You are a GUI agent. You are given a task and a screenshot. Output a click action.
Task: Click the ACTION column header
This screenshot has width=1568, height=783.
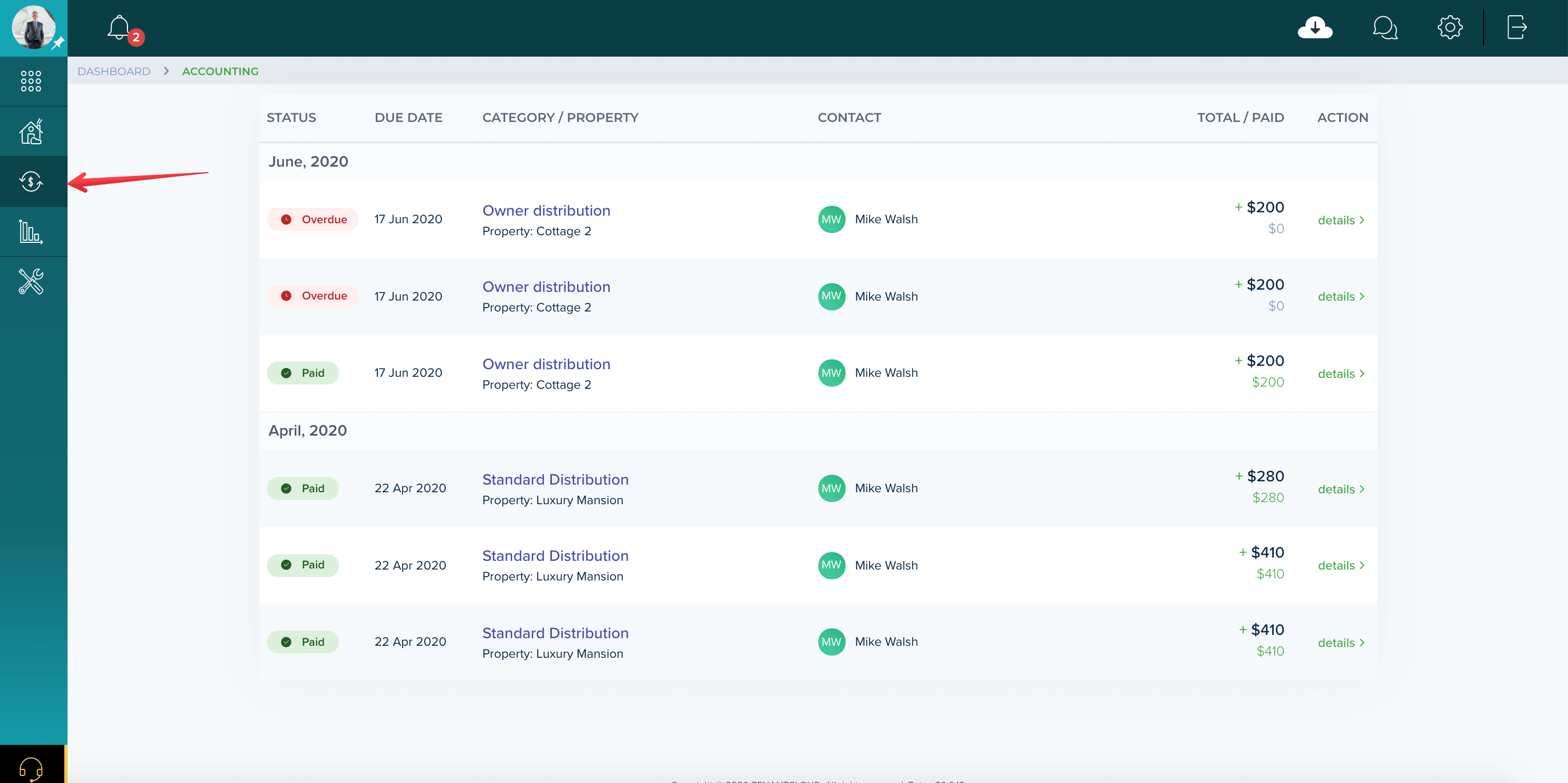[1342, 118]
